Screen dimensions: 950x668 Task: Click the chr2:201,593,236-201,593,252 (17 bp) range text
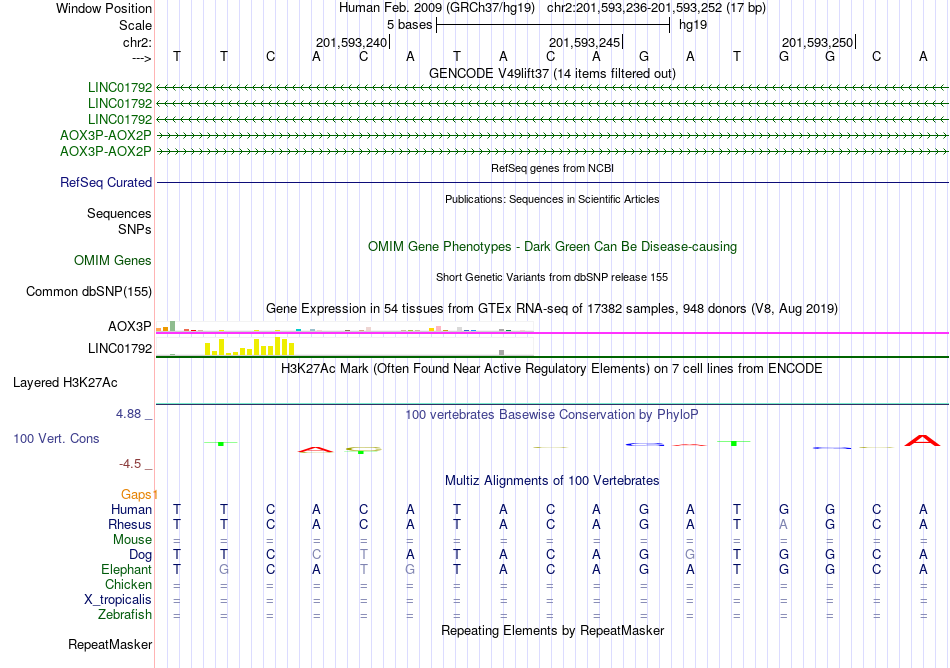pyautogui.click(x=656, y=8)
